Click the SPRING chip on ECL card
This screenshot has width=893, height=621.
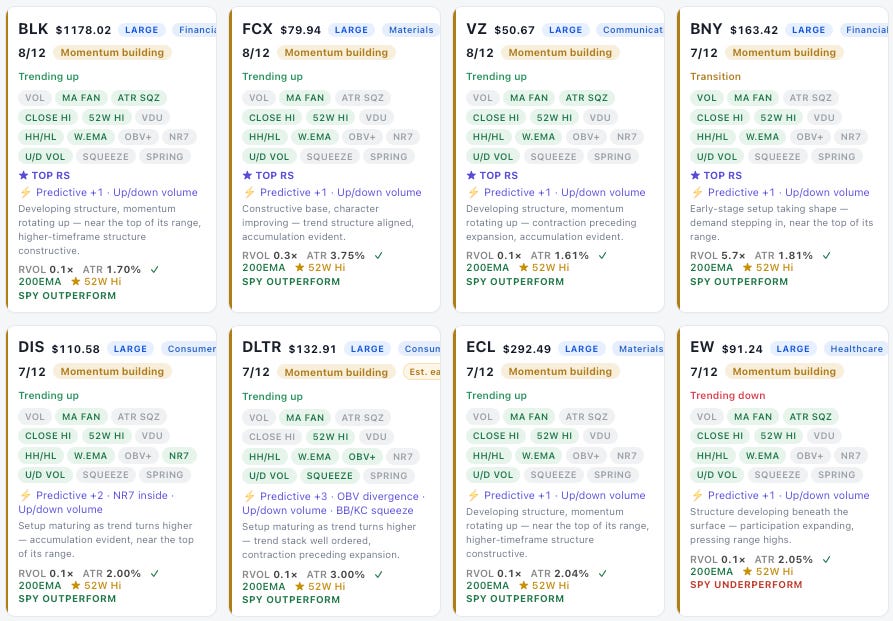click(x=612, y=475)
